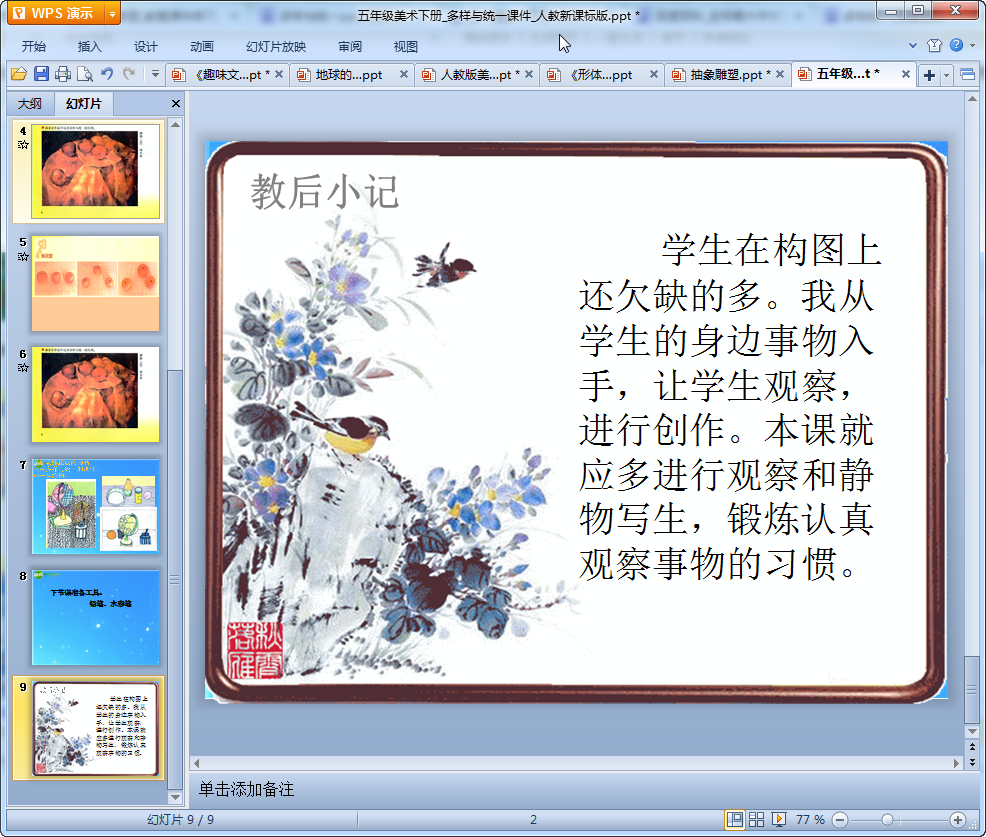Create a new document tab with plus icon
Viewport: 986px width, 837px height.
click(929, 75)
